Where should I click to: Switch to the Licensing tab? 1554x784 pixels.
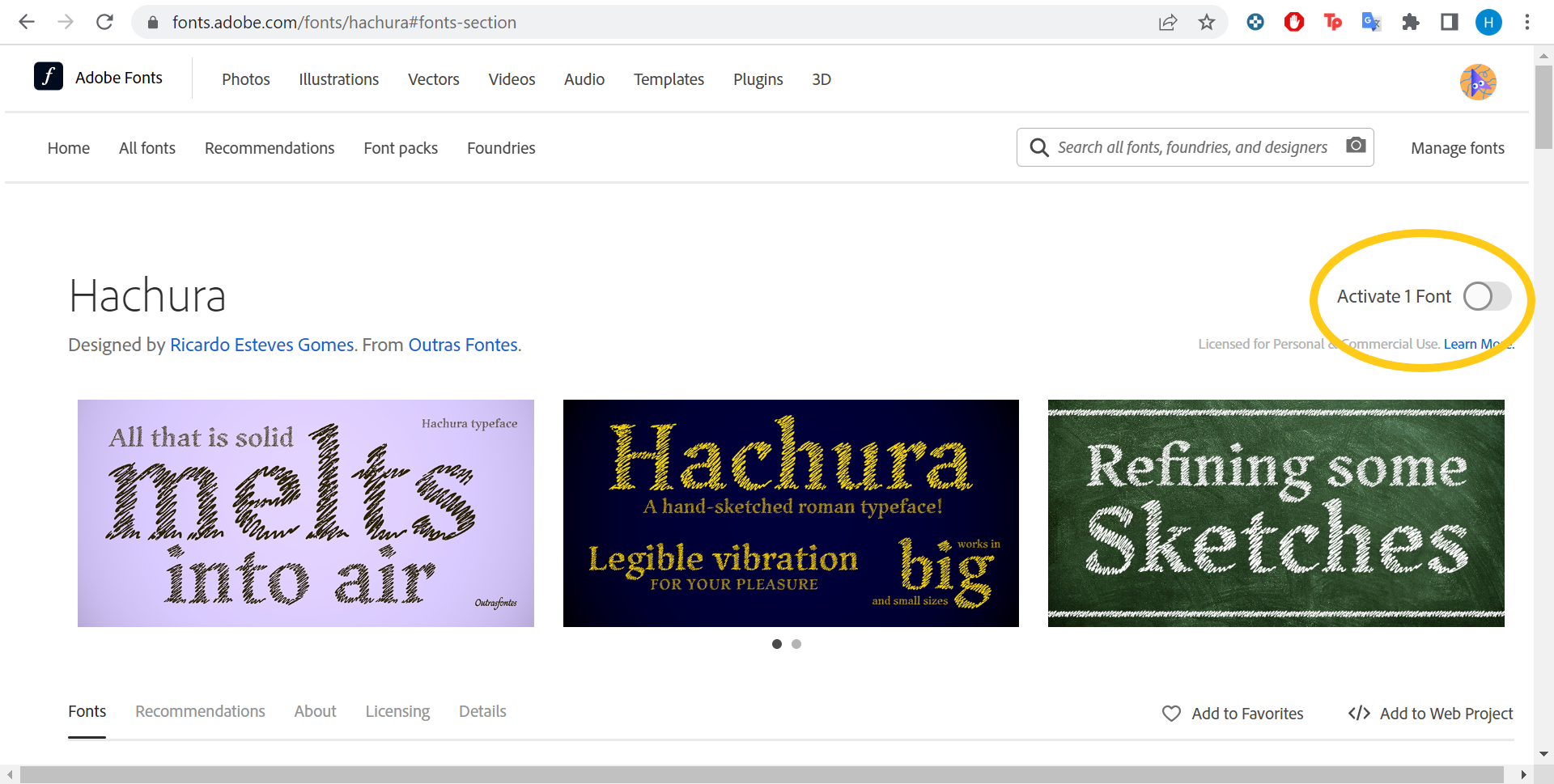397,711
